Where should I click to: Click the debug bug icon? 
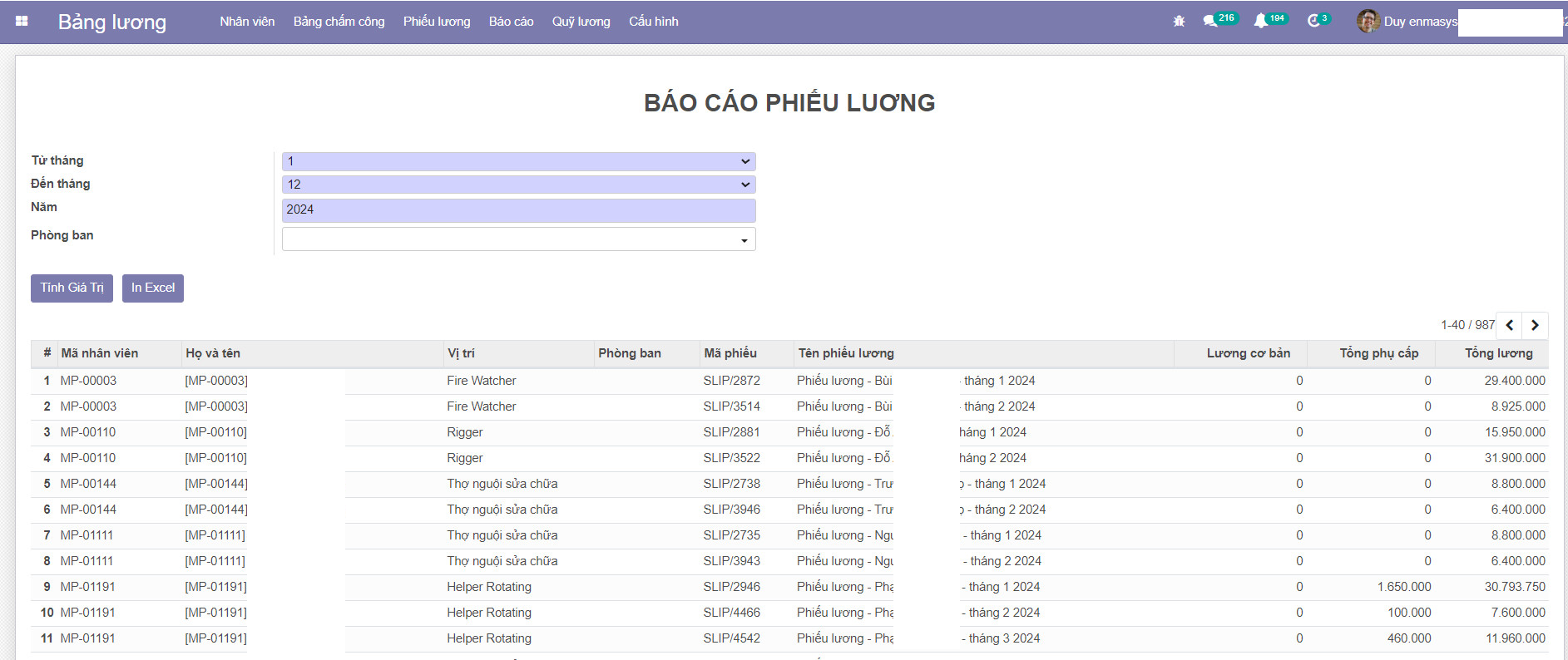tap(1179, 22)
